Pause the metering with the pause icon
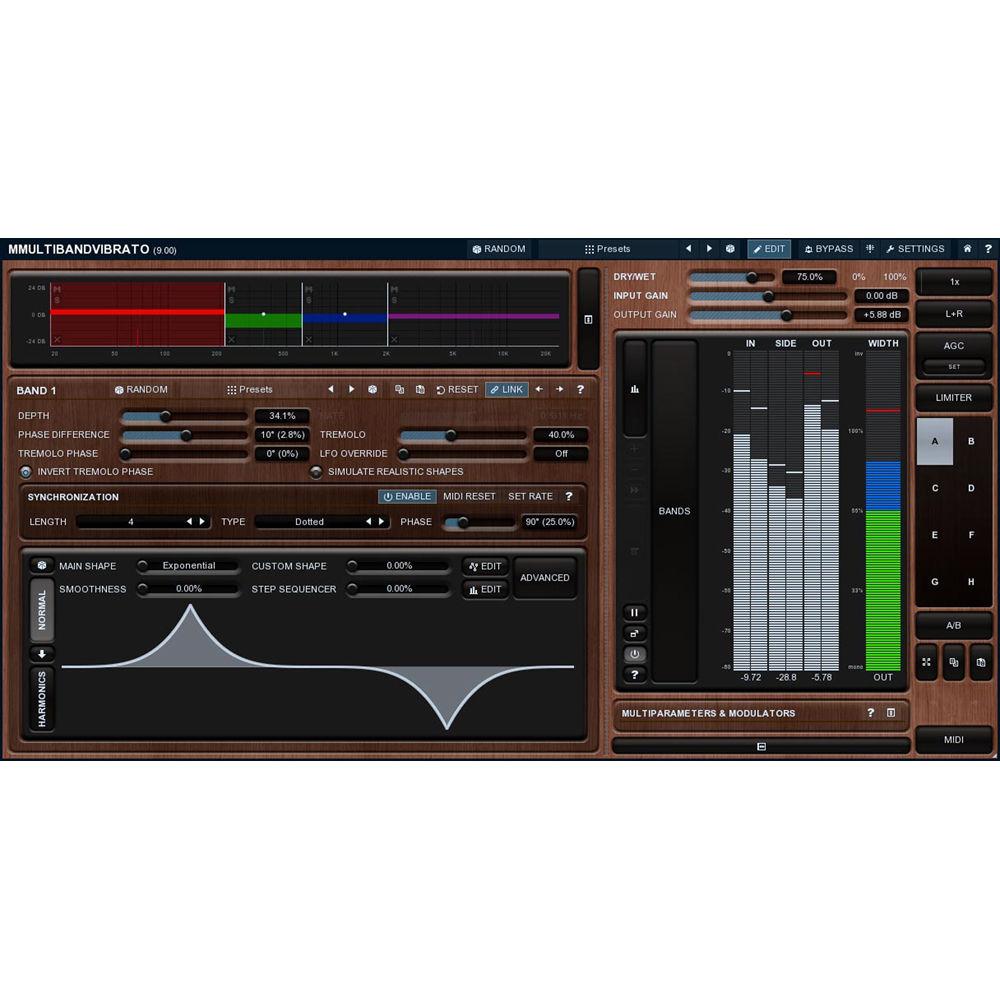This screenshot has height=1000, width=1000. (635, 612)
